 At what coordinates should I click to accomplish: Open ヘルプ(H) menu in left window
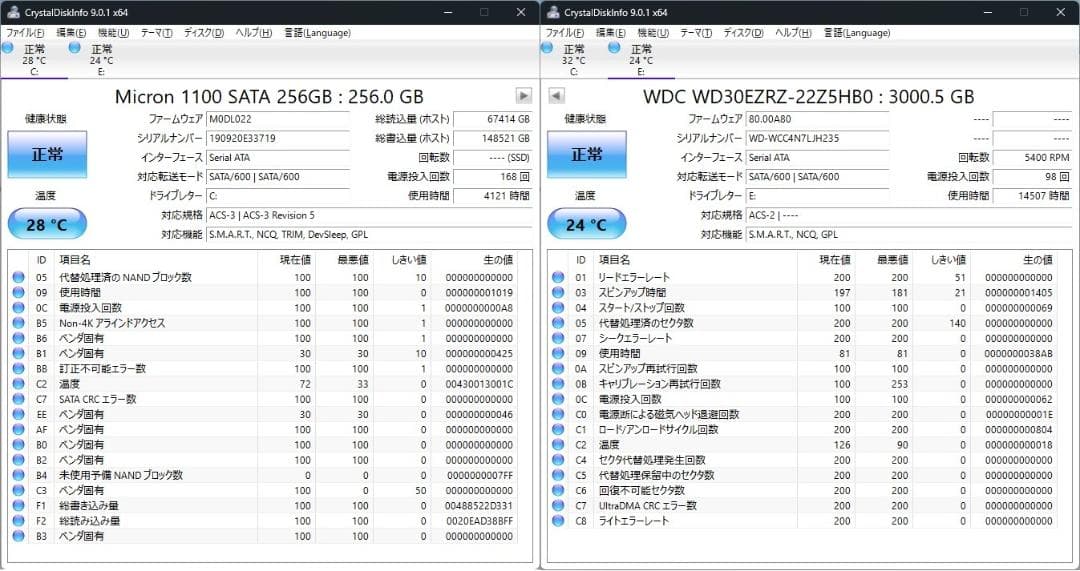253,33
